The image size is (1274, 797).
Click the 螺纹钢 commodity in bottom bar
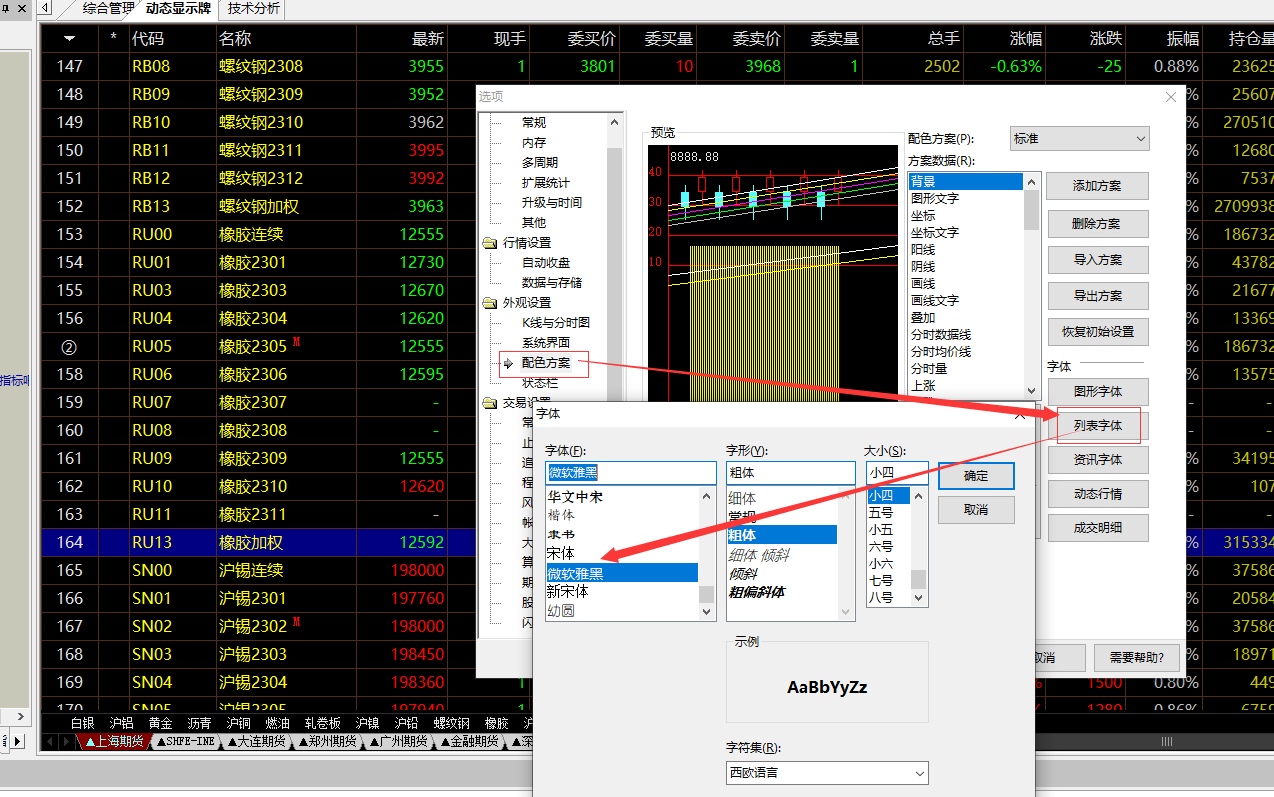point(451,723)
